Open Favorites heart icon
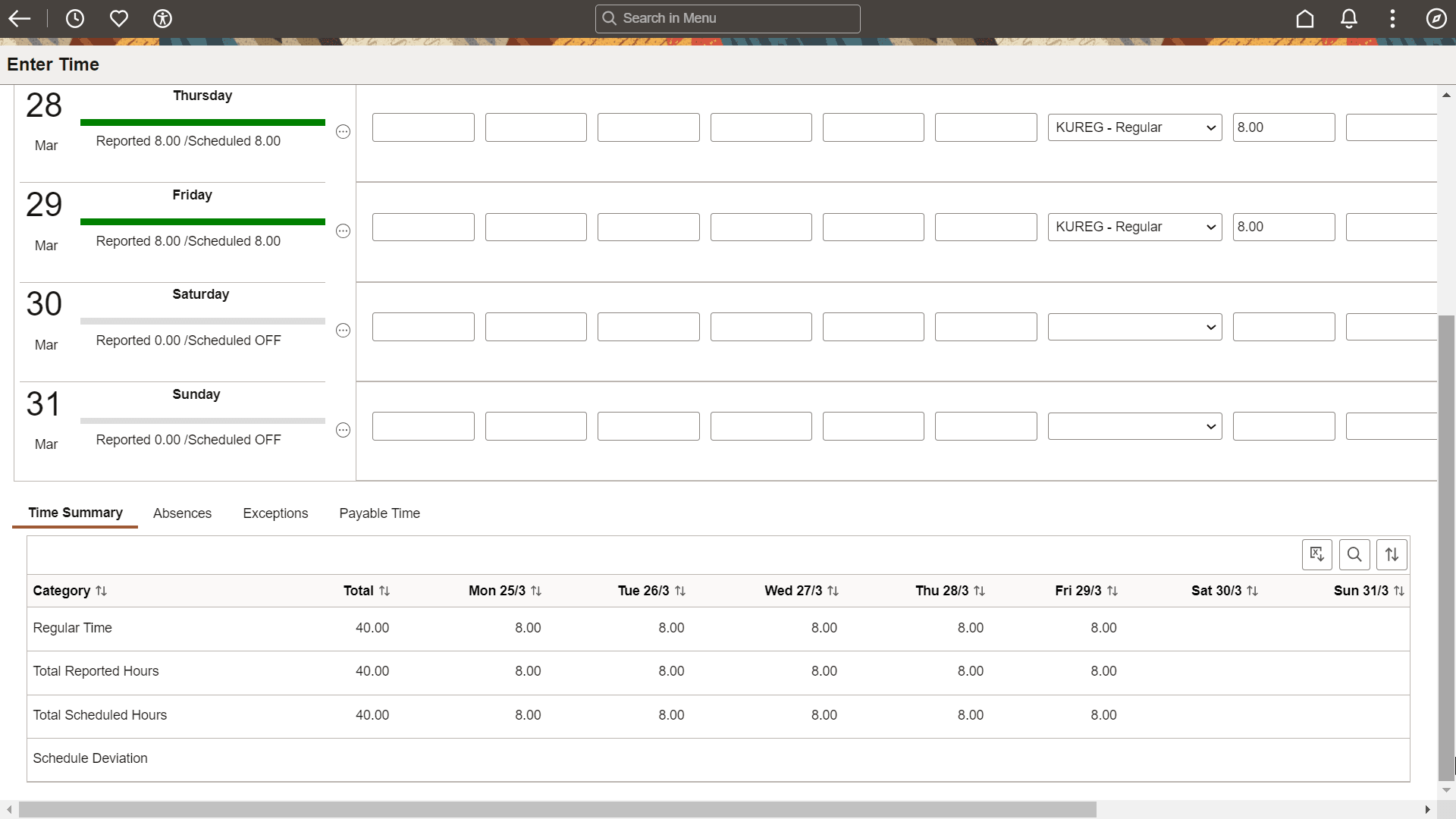This screenshot has height=819, width=1456. [119, 18]
